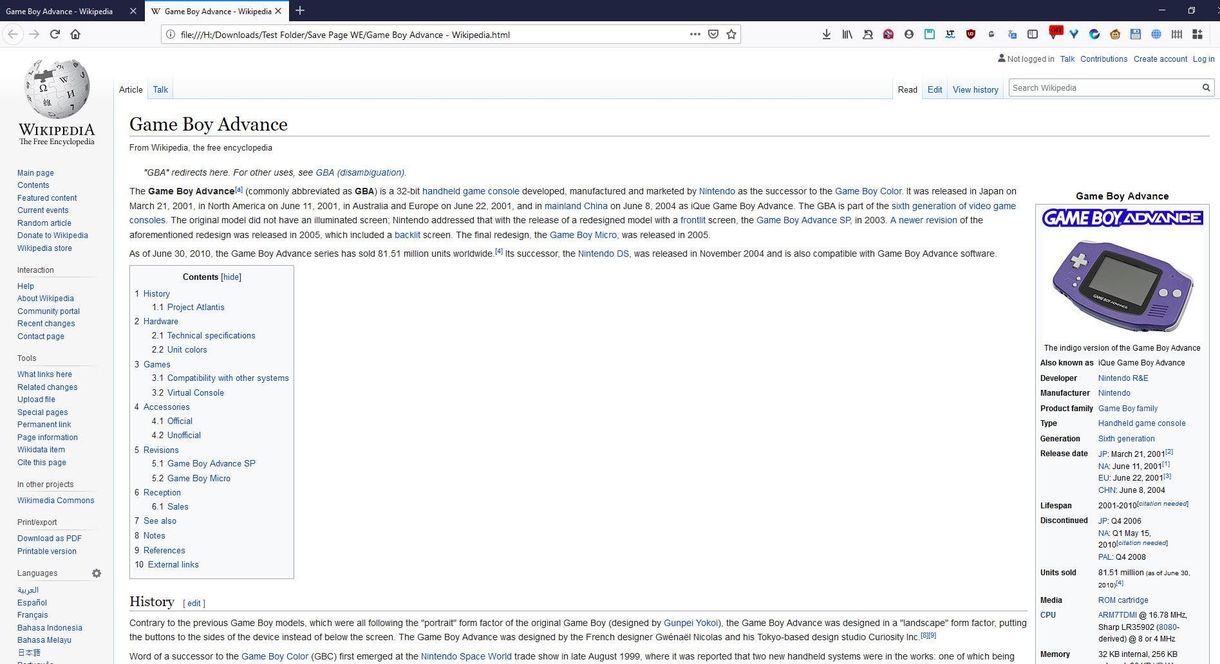Close the active Game Boy Advance tab
Image resolution: width=1220 pixels, height=664 pixels.
pyautogui.click(x=279, y=11)
